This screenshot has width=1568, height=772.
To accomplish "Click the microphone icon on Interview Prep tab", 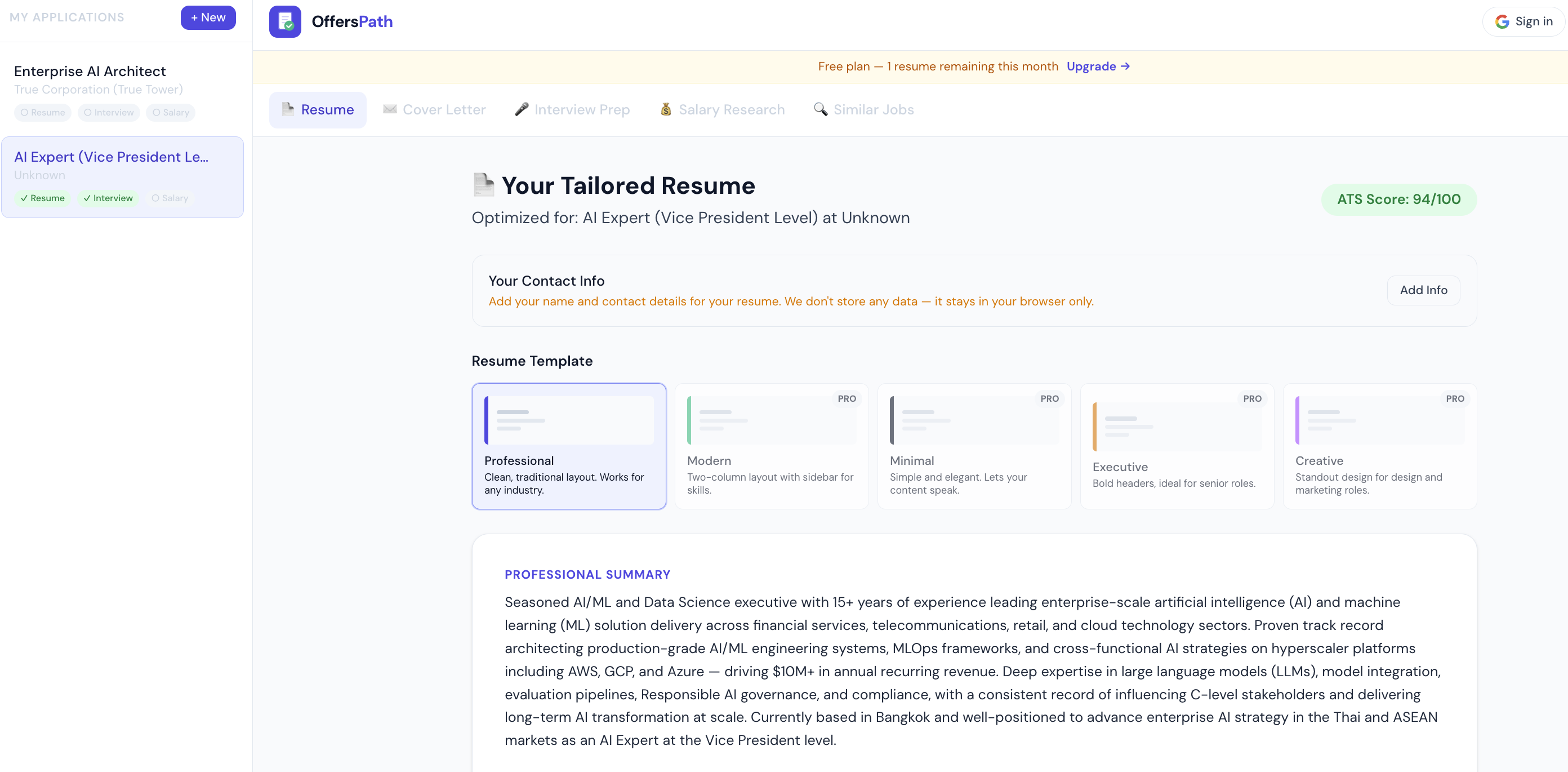I will pyautogui.click(x=521, y=109).
